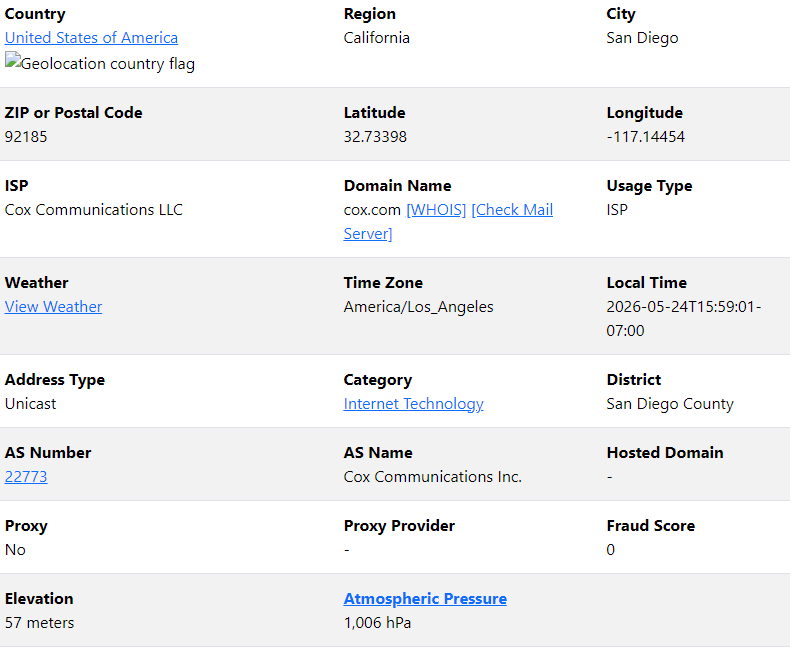The image size is (795, 651).
Task: Click the 57 meters elevation value
Action: 40,623
